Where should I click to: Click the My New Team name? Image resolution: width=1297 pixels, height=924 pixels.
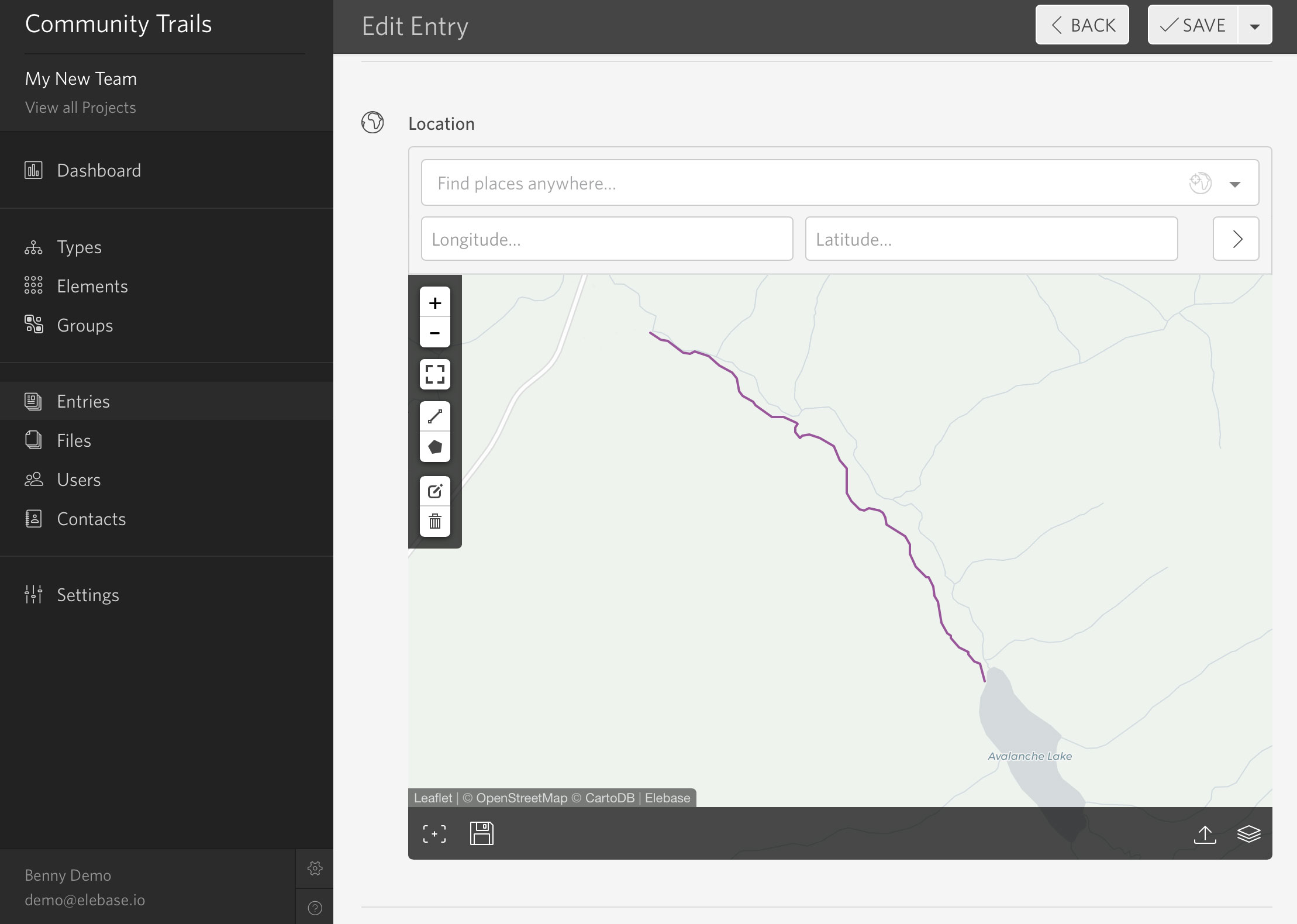81,78
